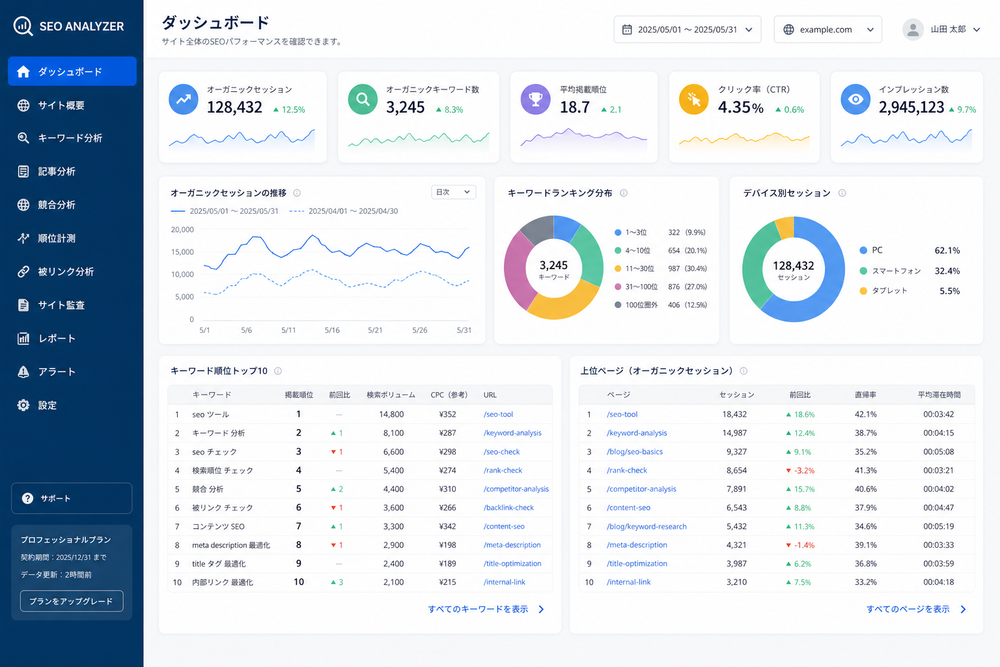Click the 11~30位 yellow legend dot

tap(618, 269)
